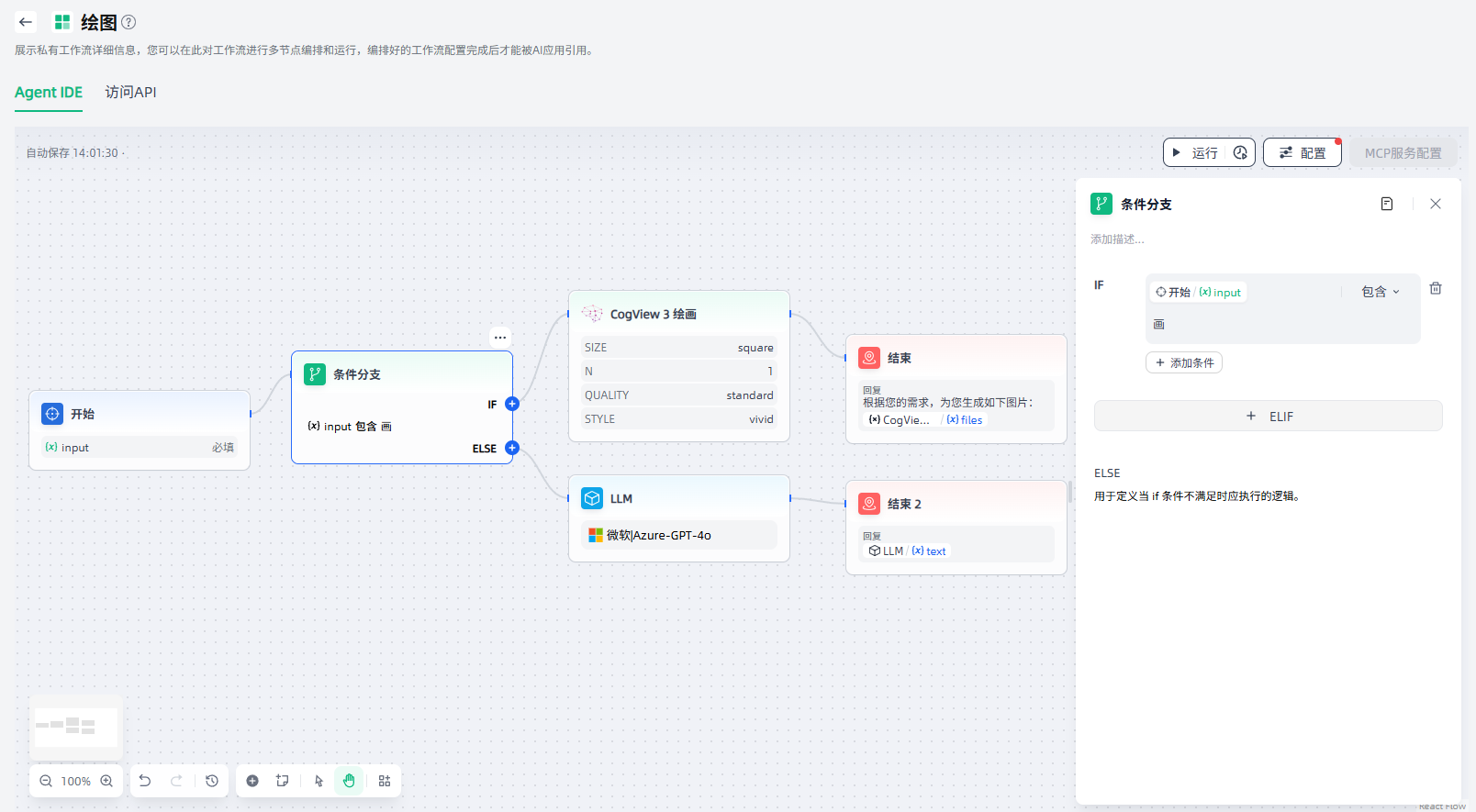Add an ELIF branch
1476x812 pixels.
[1269, 416]
